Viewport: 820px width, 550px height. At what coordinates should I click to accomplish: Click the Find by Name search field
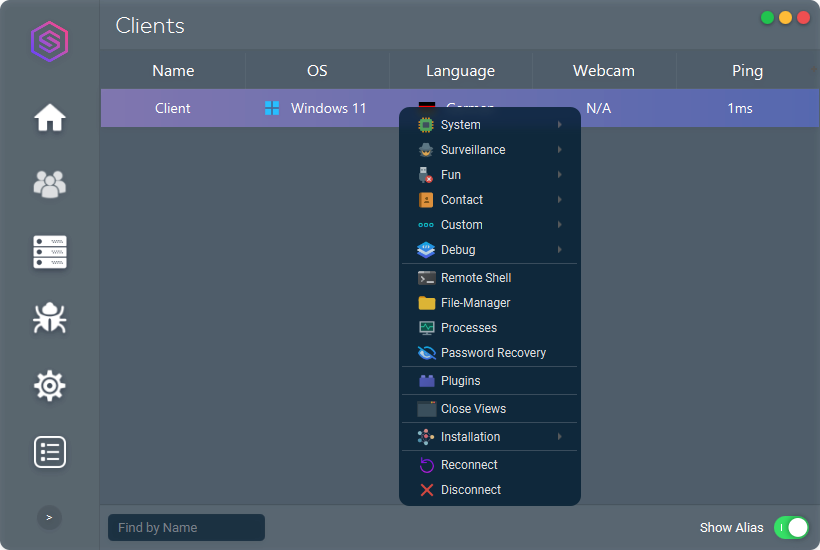[186, 528]
